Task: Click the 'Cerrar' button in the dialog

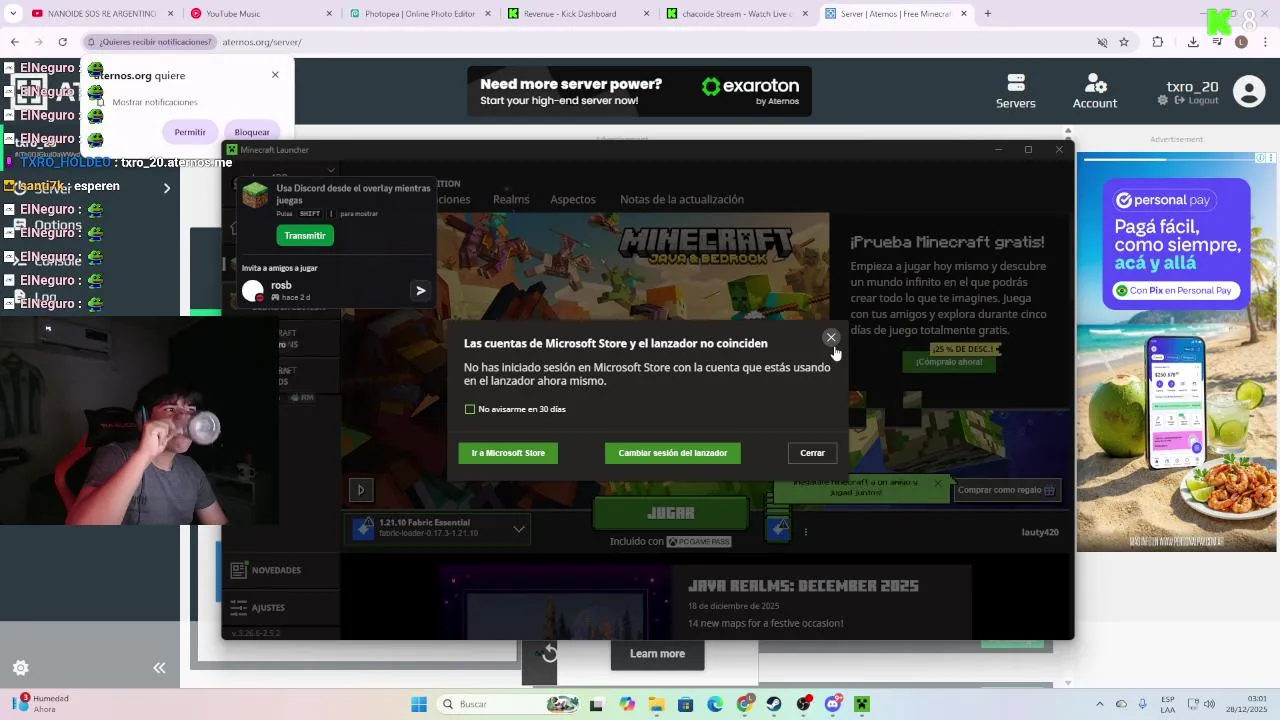Action: tap(812, 453)
